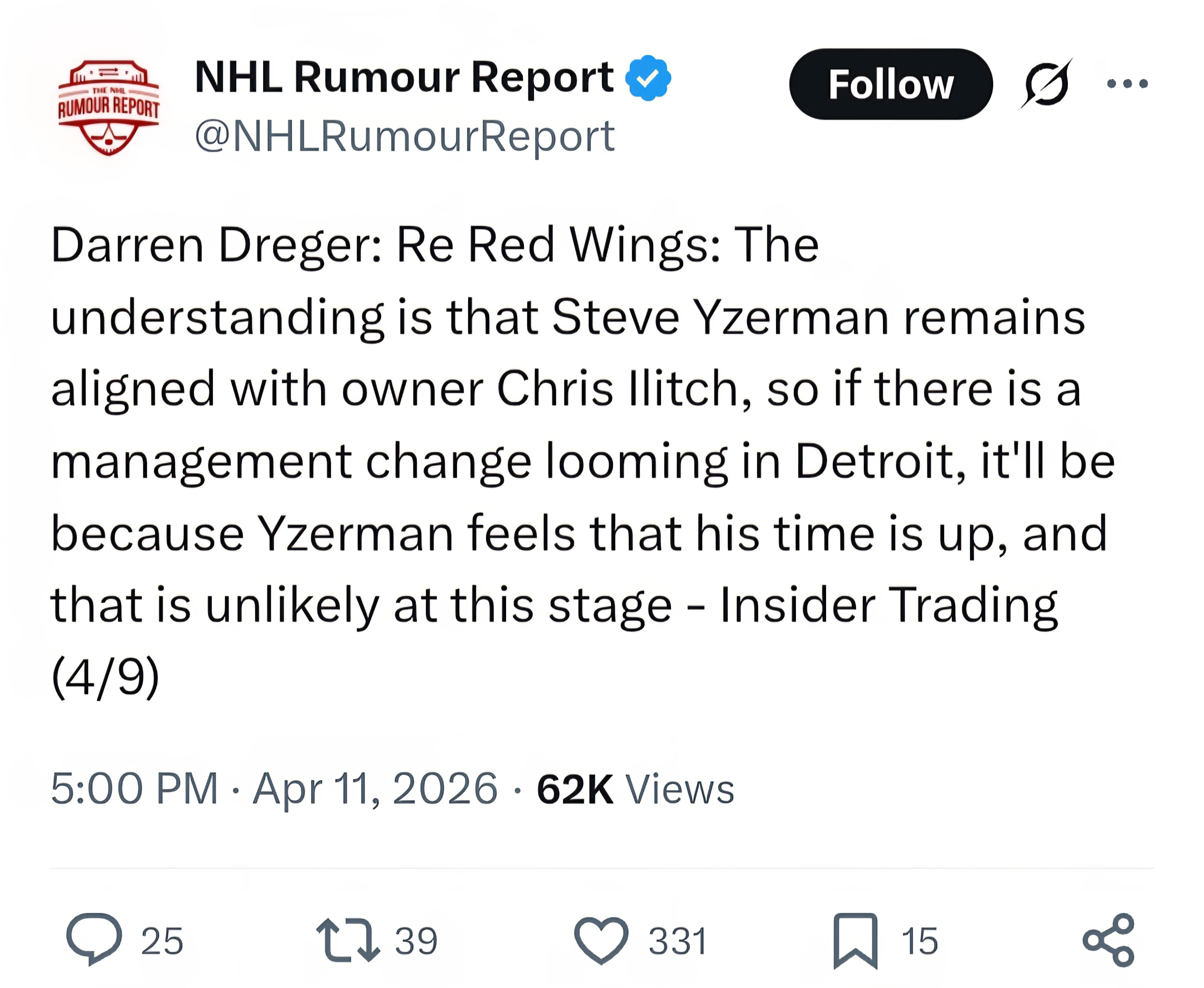The height and width of the screenshot is (988, 1204).
Task: Share the post via share icon
Action: pyautogui.click(x=1108, y=940)
